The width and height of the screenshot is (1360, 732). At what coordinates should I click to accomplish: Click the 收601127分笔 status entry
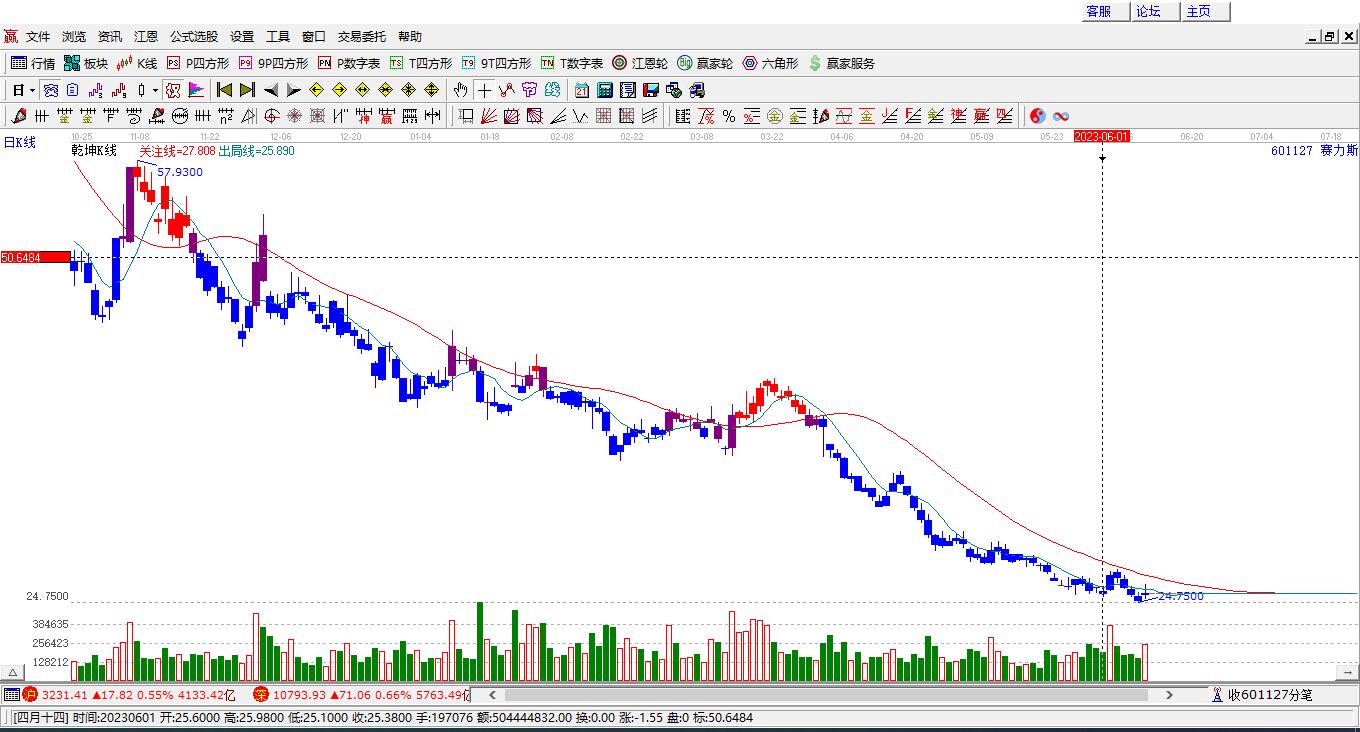[1269, 694]
